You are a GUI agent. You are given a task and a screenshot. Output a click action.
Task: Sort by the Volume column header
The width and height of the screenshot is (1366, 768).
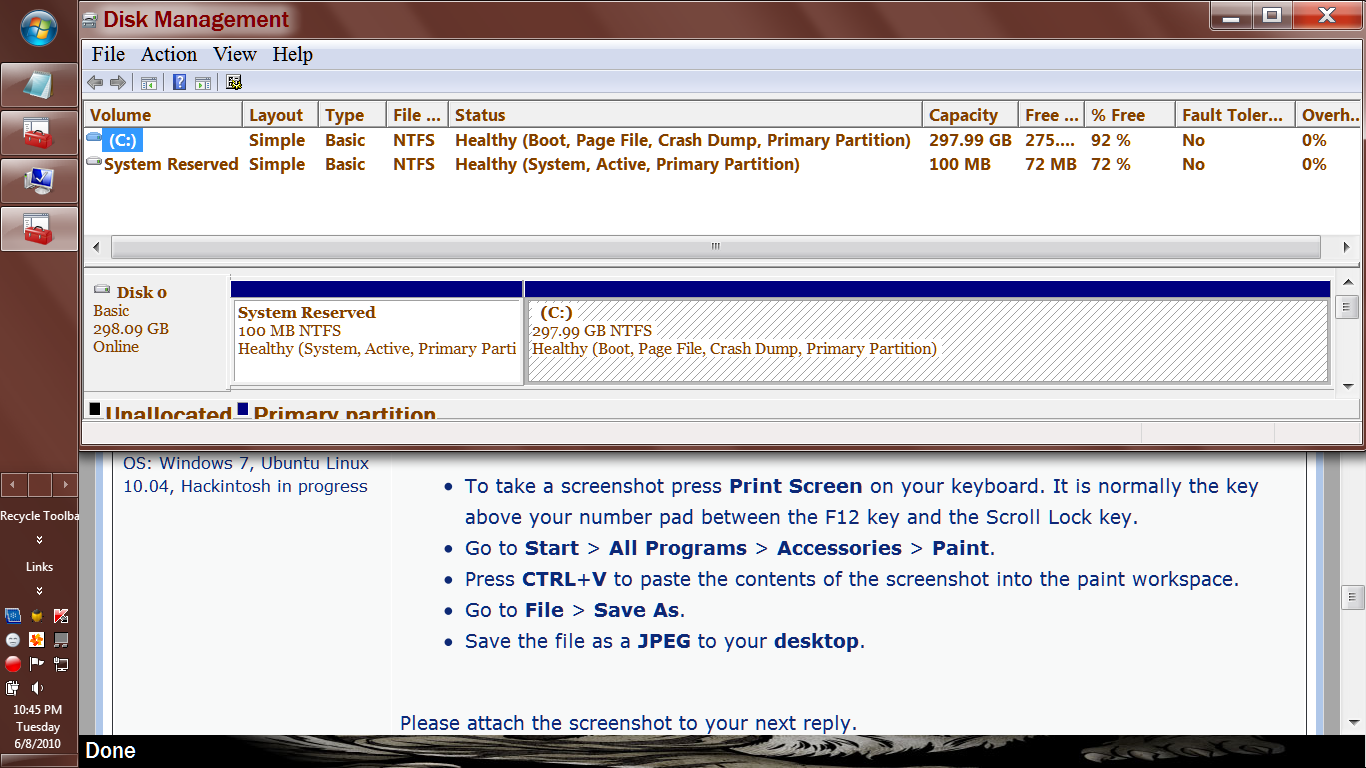(163, 115)
